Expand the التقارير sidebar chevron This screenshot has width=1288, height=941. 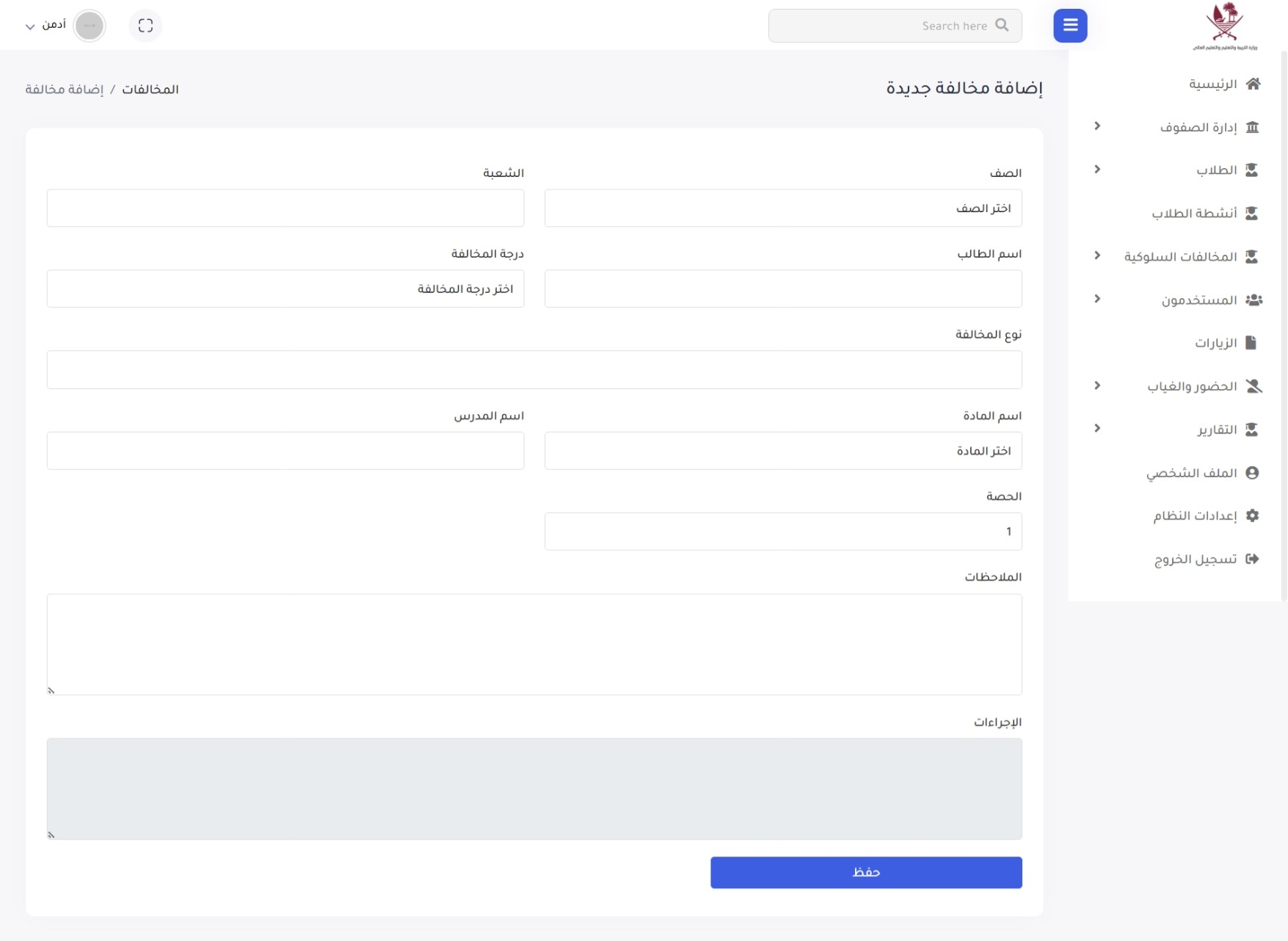point(1097,429)
